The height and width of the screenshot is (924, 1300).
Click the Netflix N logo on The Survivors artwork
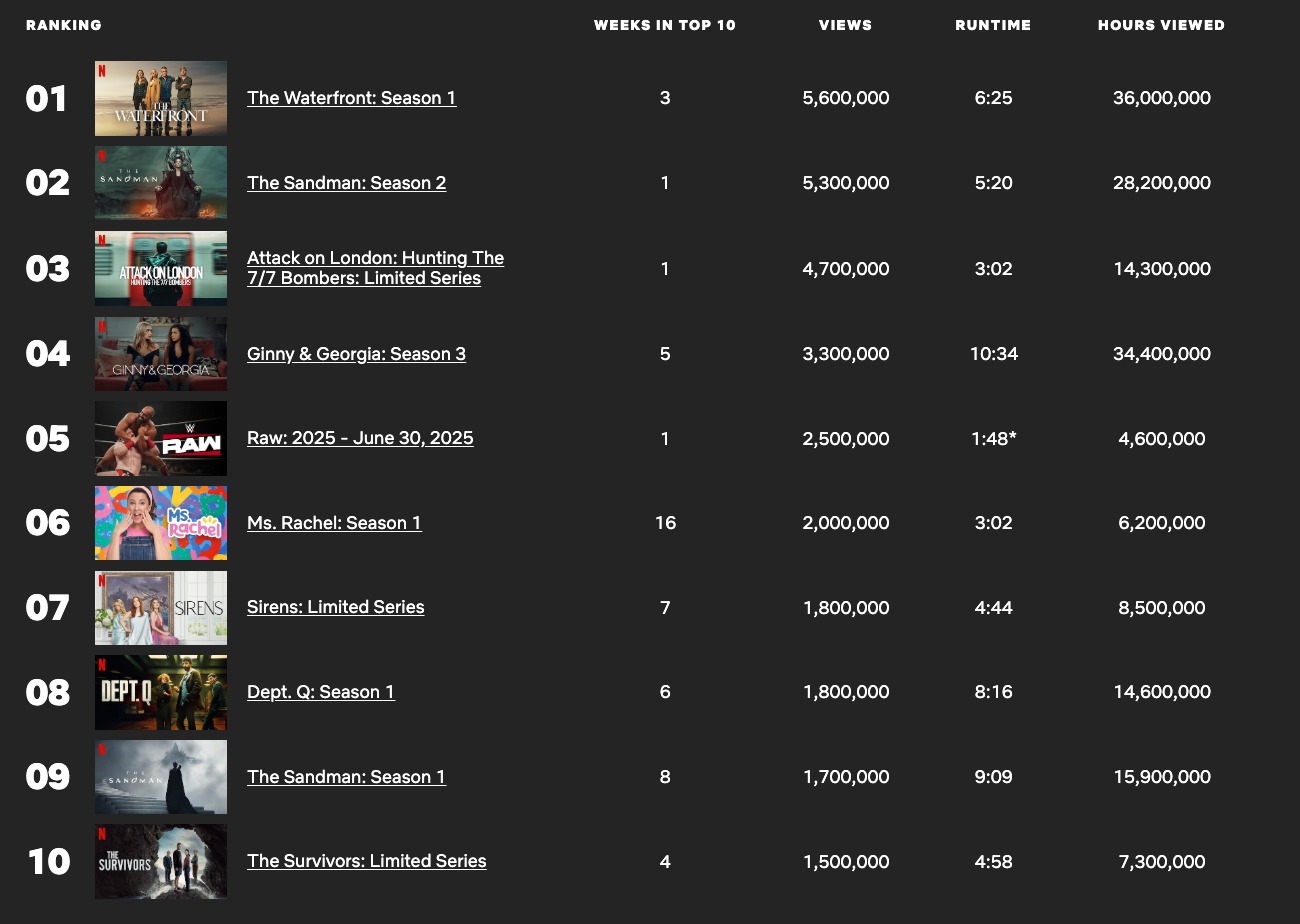102,836
